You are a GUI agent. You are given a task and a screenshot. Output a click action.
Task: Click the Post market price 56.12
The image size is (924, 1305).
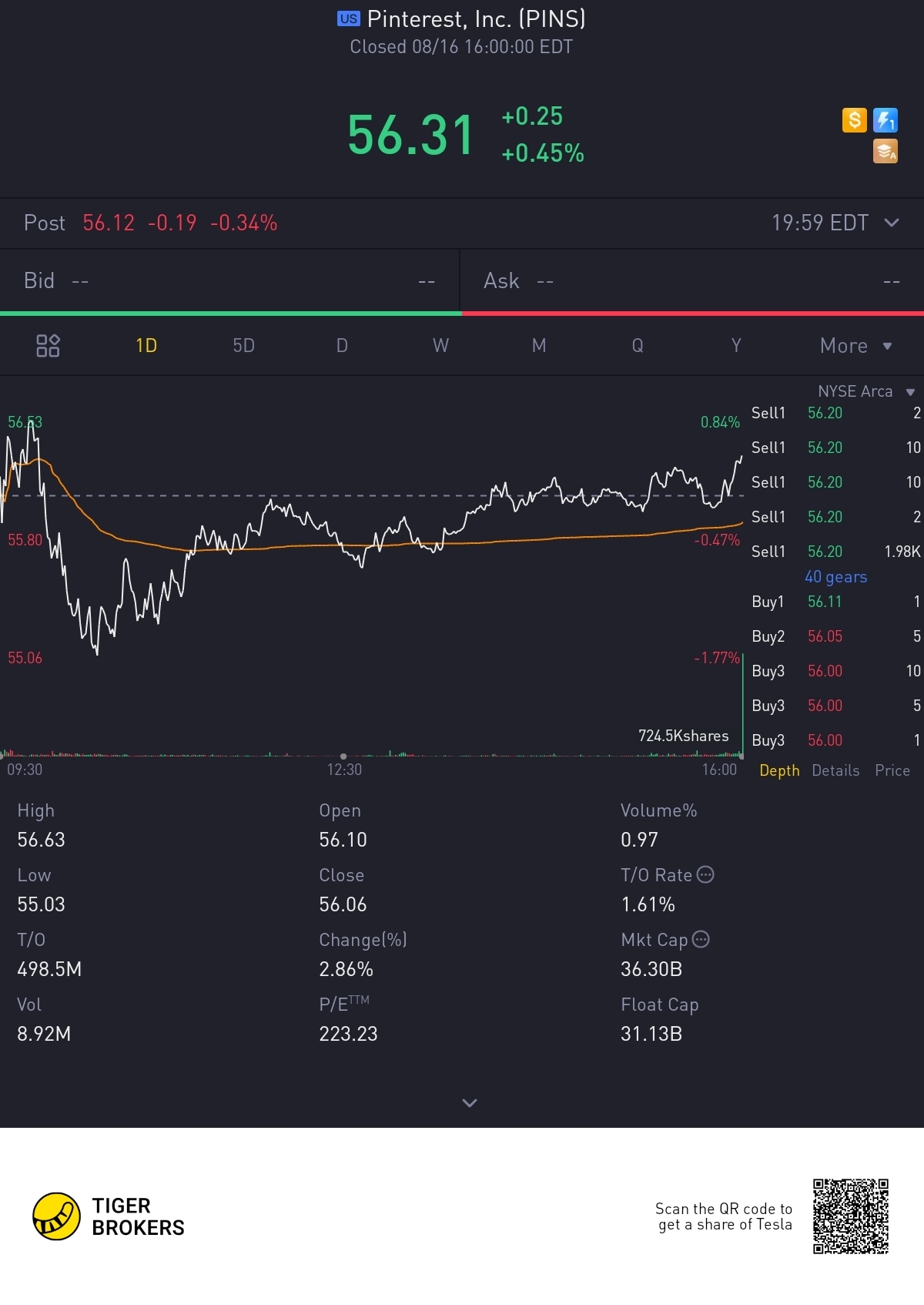109,223
